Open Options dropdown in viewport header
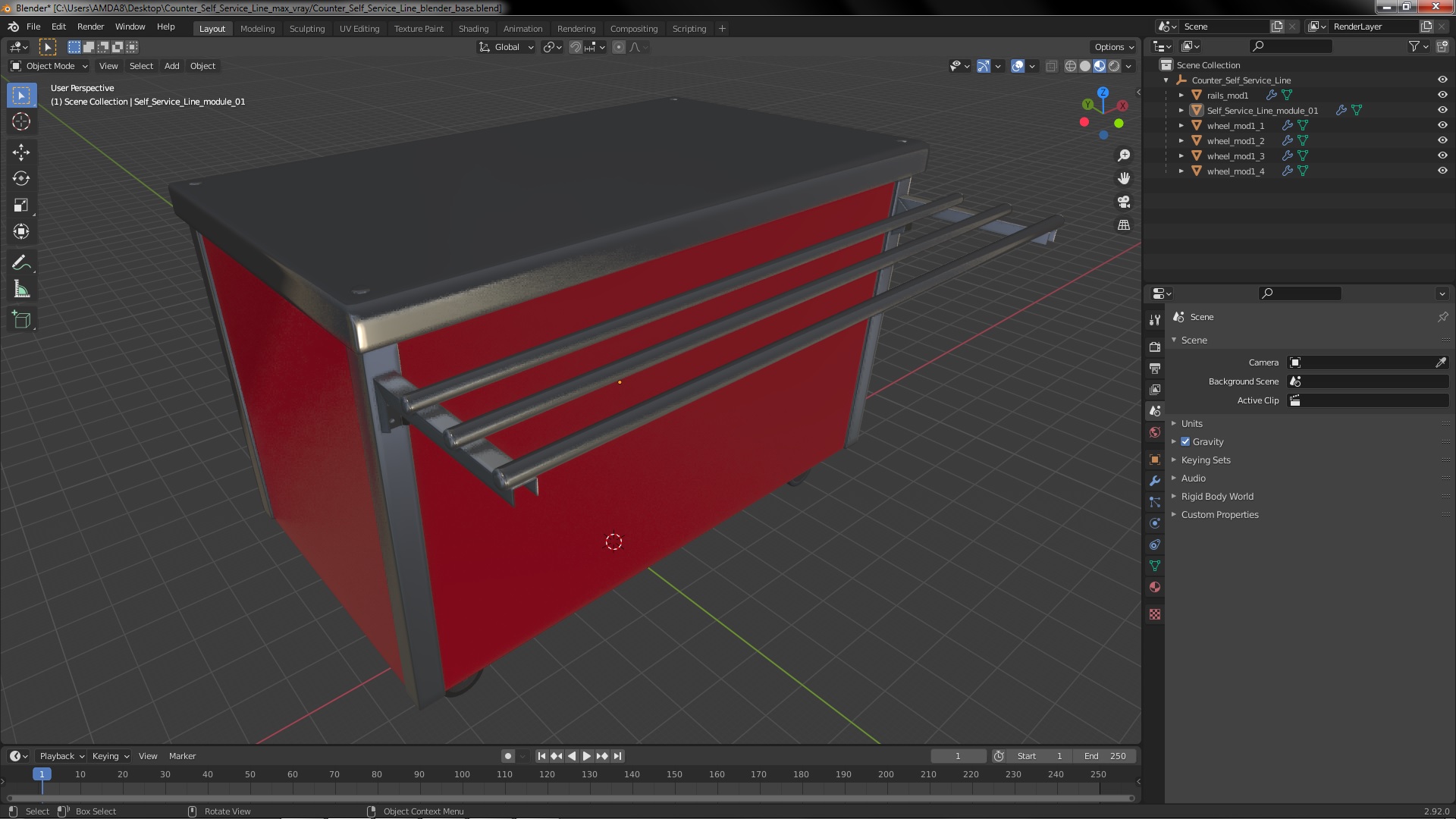This screenshot has height=819, width=1456. [1113, 47]
